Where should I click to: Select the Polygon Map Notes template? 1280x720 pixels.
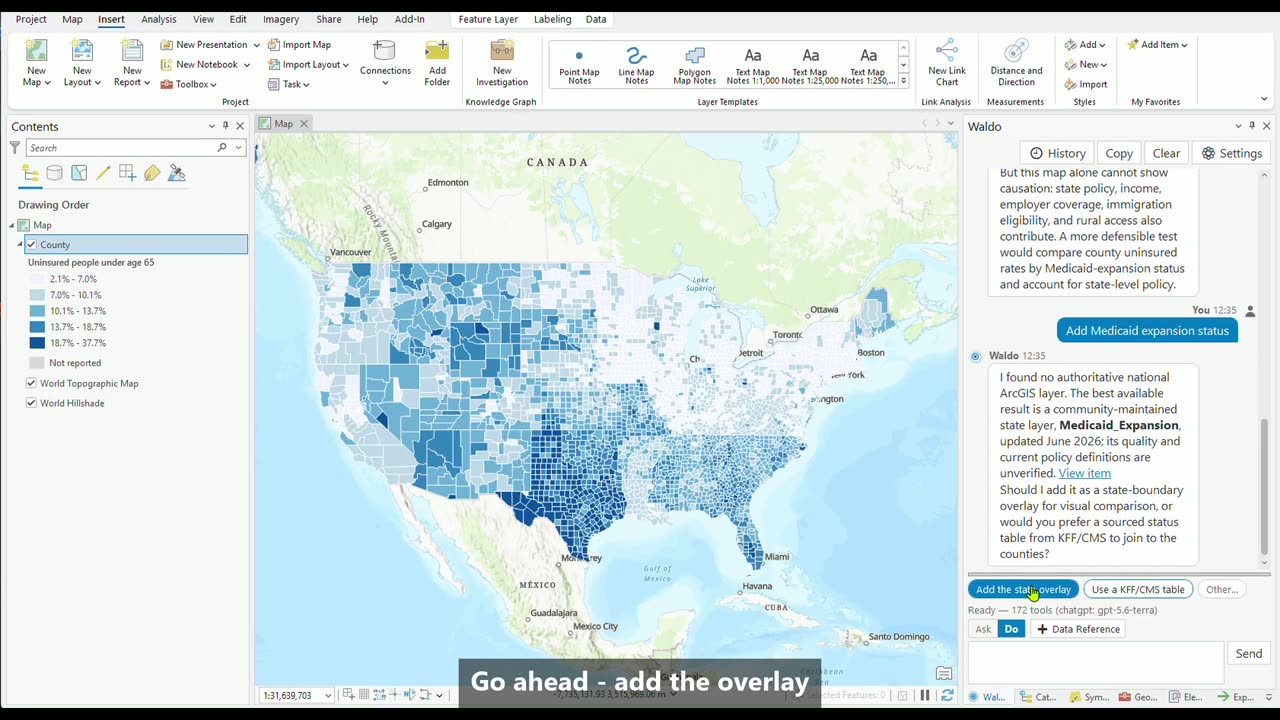point(694,66)
